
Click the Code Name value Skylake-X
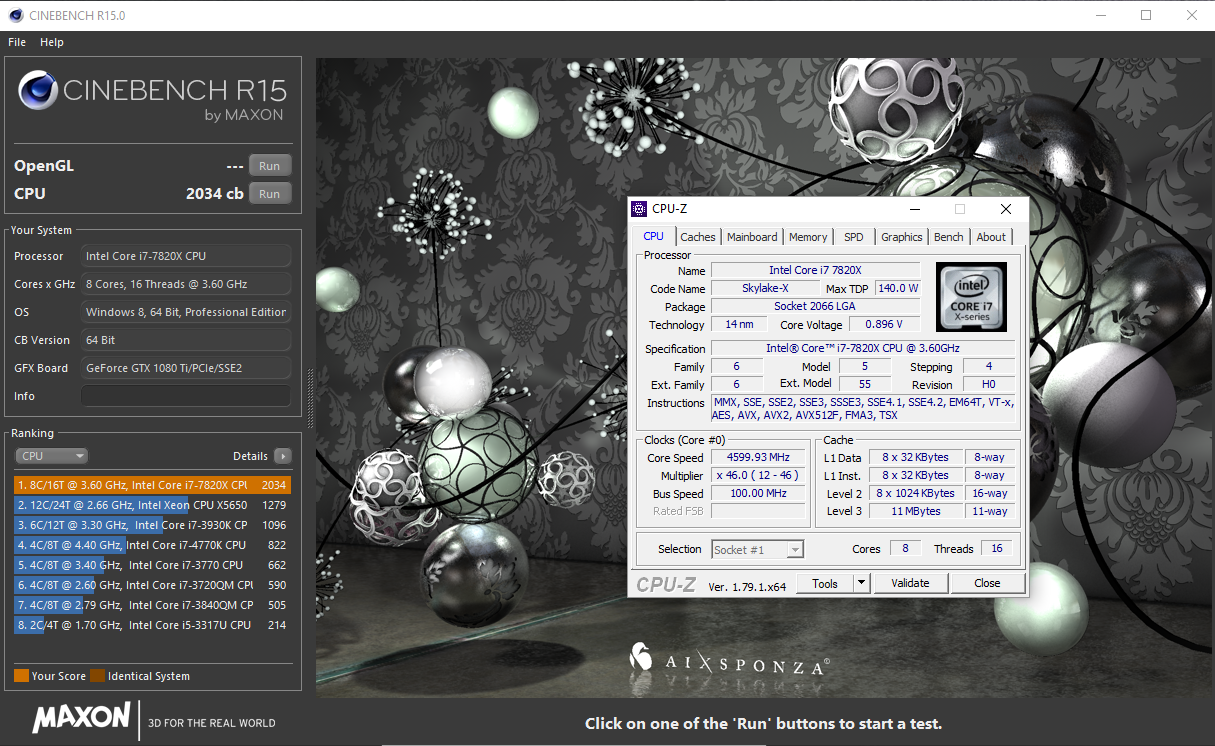(765, 288)
